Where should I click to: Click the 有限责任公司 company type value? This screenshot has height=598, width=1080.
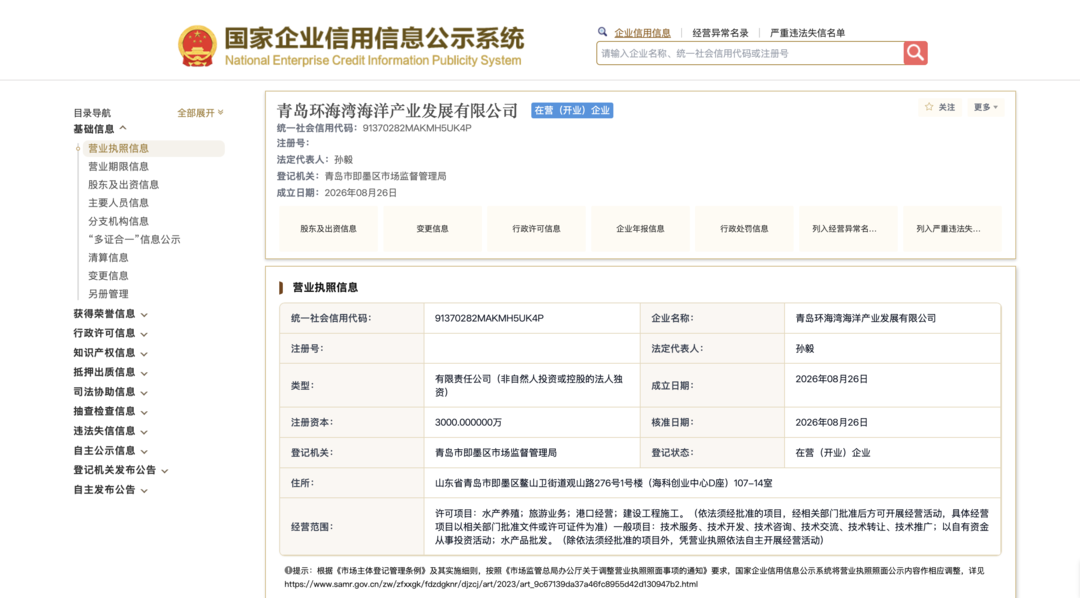[x=528, y=386]
